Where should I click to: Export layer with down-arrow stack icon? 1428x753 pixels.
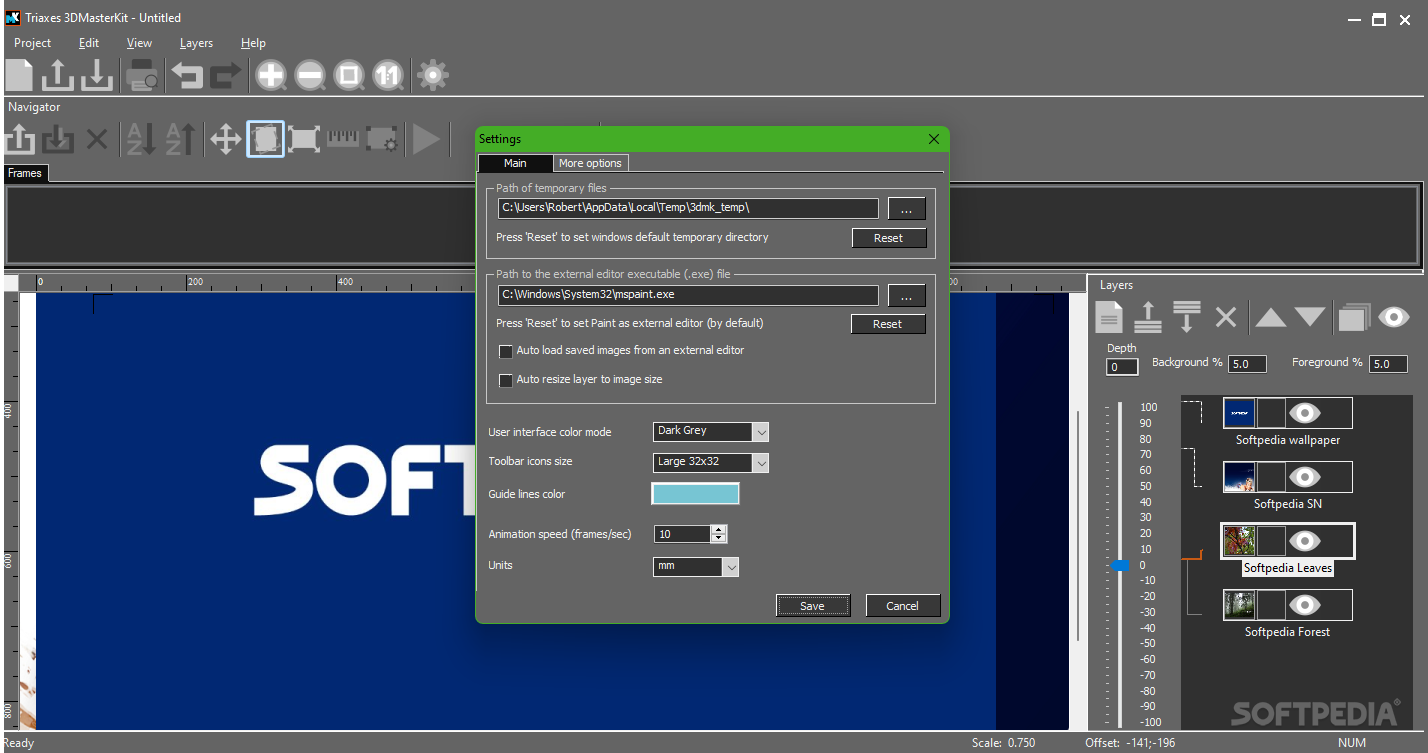tap(1187, 318)
